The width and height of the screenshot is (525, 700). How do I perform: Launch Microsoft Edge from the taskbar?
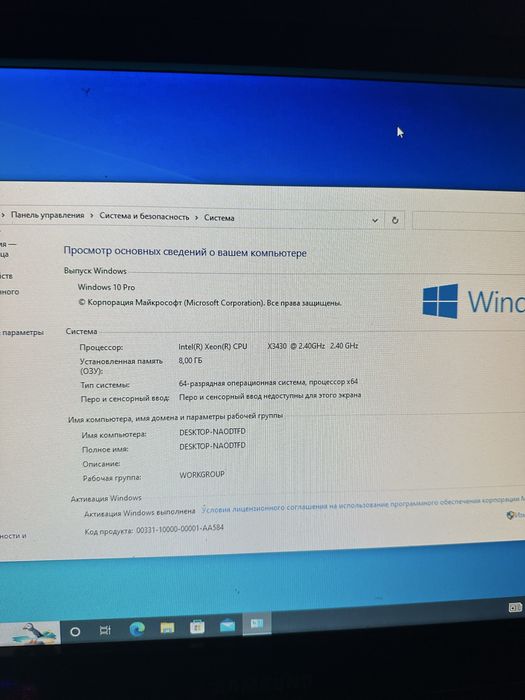point(137,629)
